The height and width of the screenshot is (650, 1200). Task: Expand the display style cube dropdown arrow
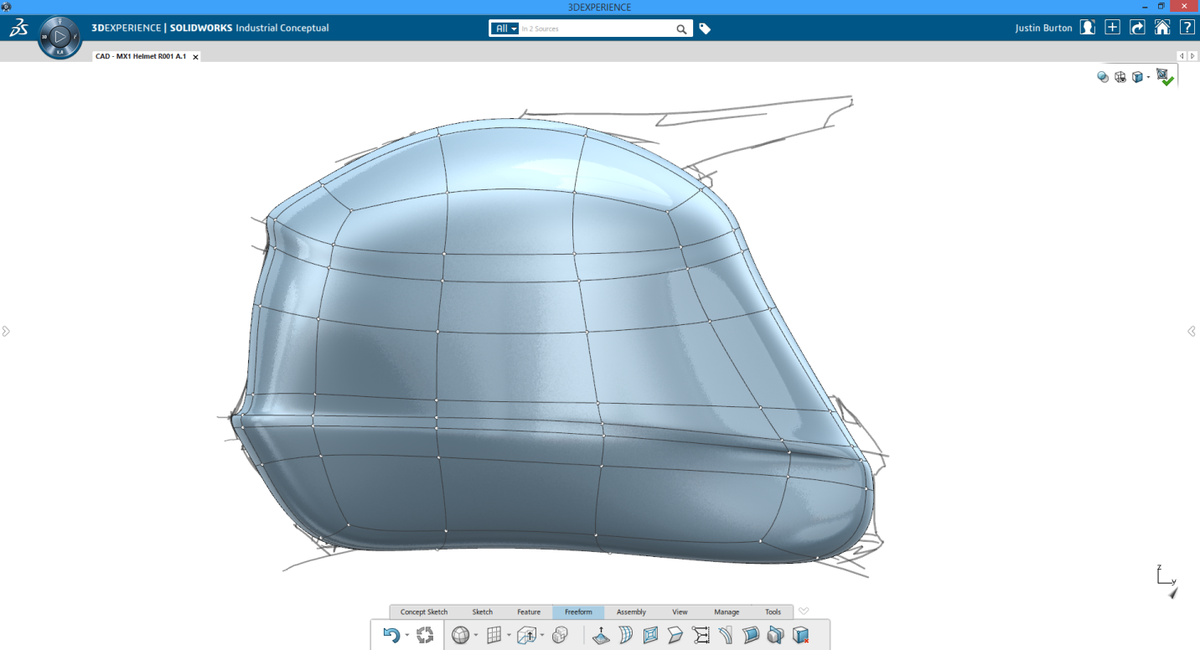[x=1148, y=78]
